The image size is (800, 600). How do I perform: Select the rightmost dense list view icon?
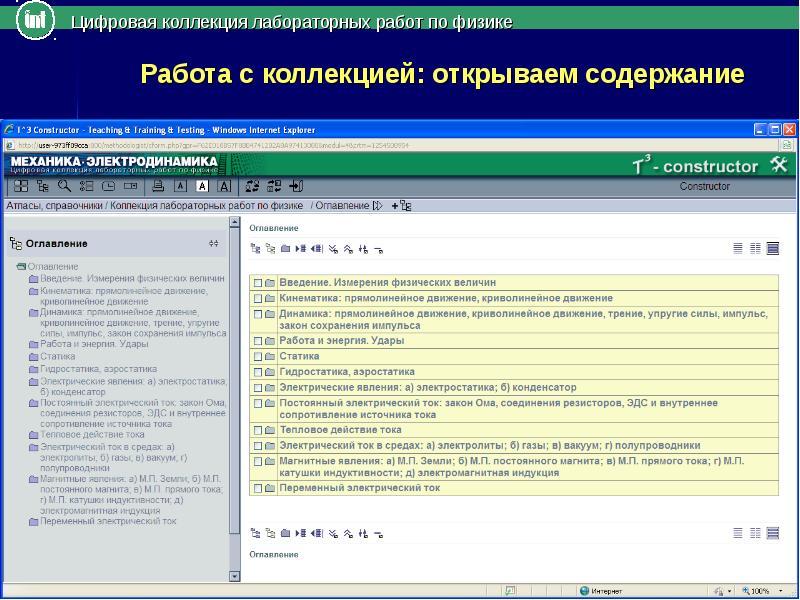click(x=773, y=249)
